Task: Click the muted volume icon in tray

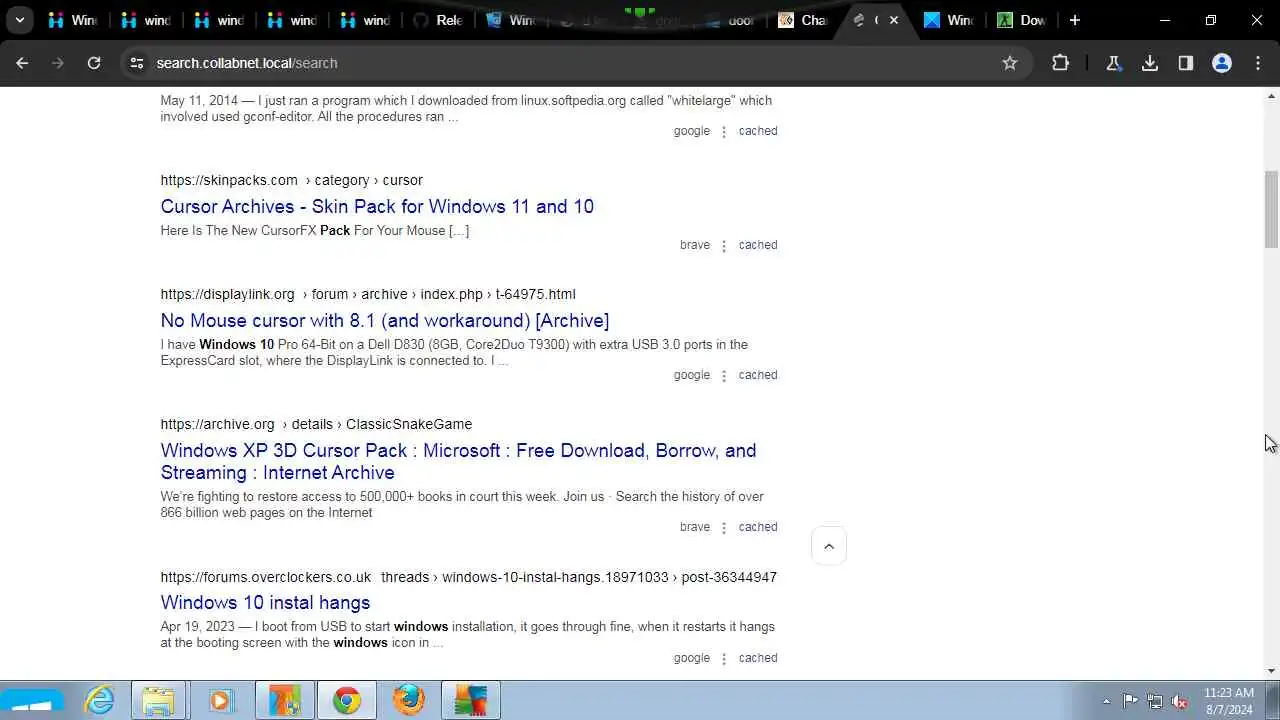Action: tap(1180, 701)
